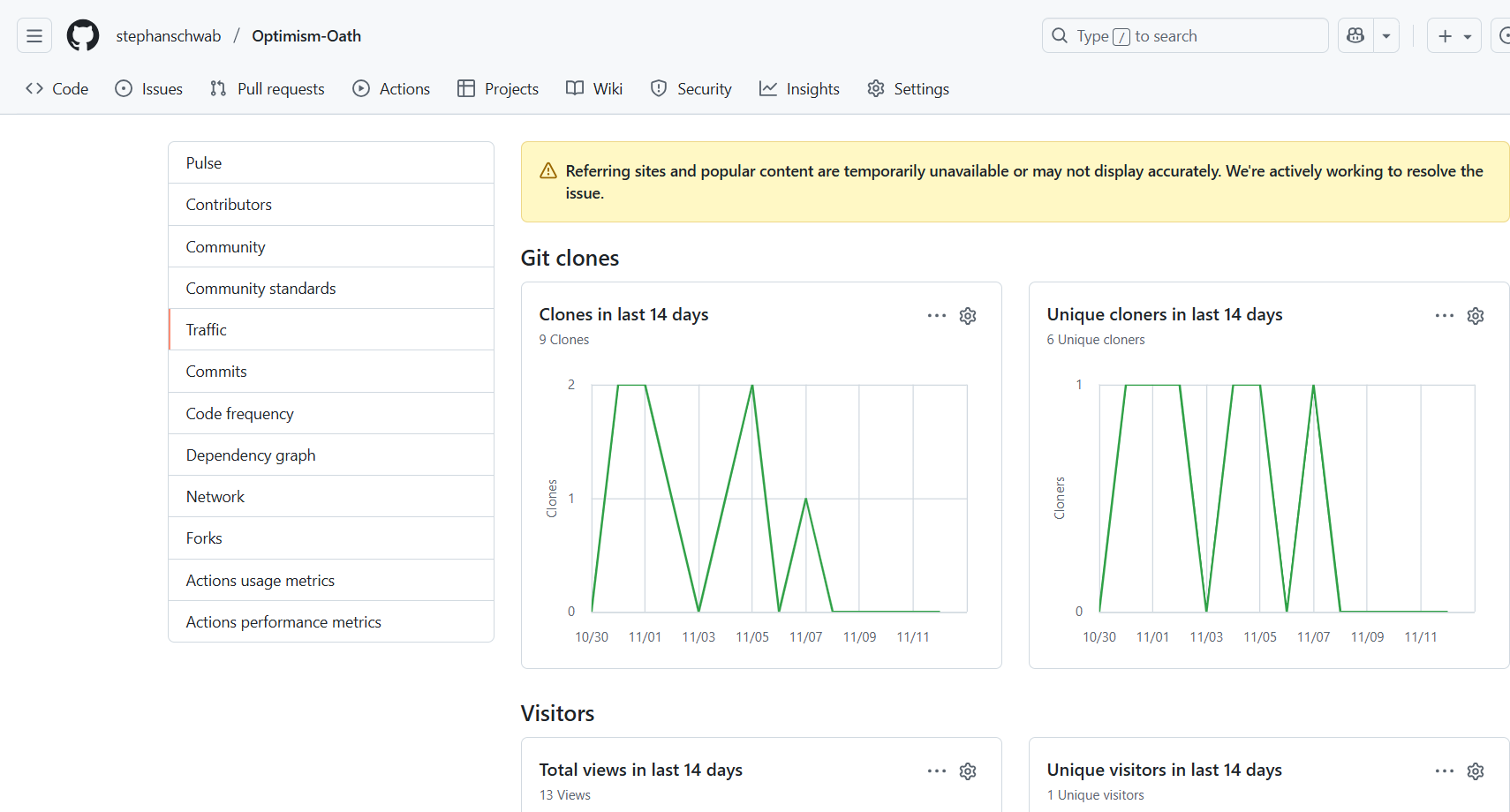Click the GitHub logo icon
1510x812 pixels.
(x=83, y=36)
